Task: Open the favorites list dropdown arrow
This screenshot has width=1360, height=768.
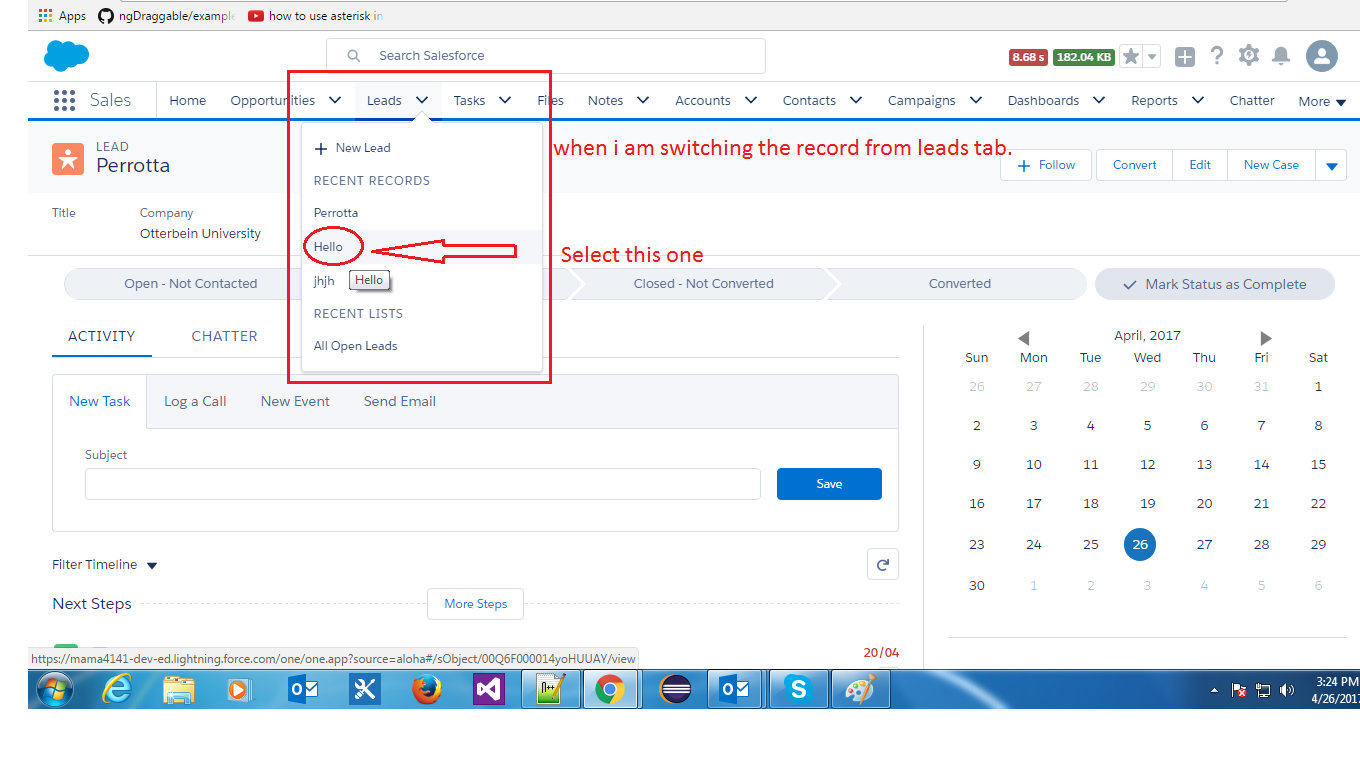Action: click(x=1153, y=57)
